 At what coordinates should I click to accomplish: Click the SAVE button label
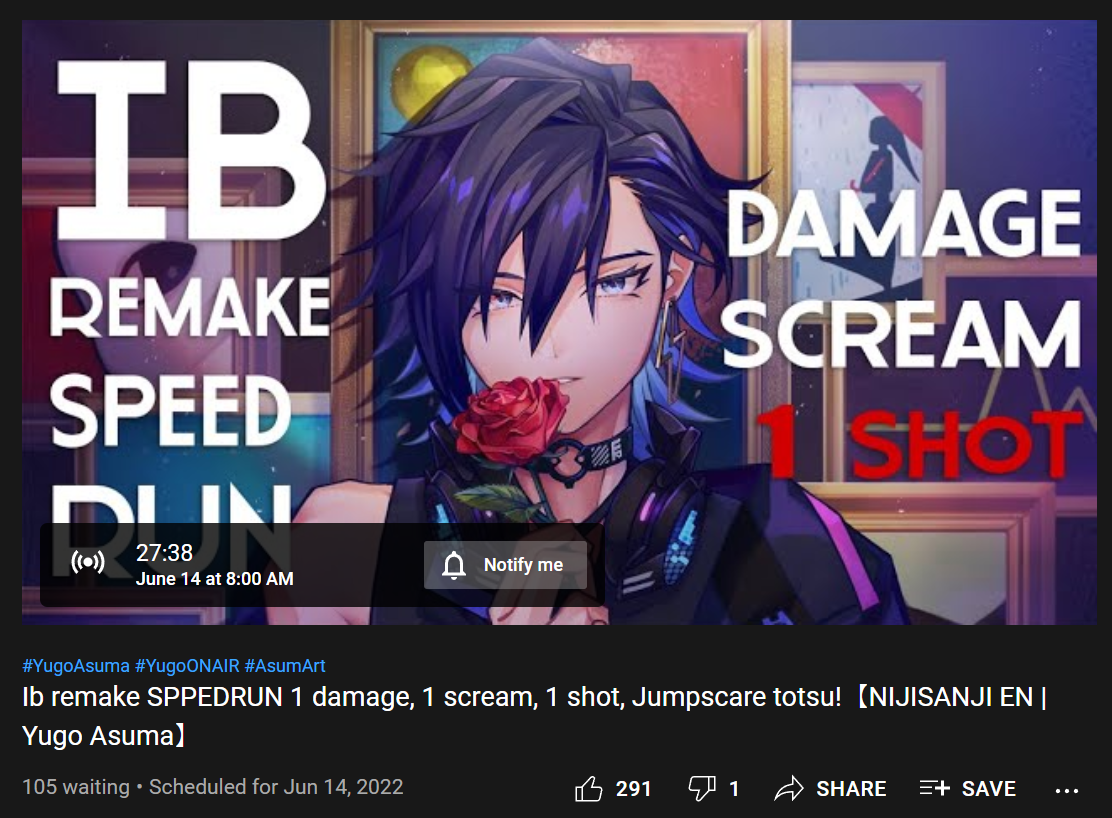[989, 788]
